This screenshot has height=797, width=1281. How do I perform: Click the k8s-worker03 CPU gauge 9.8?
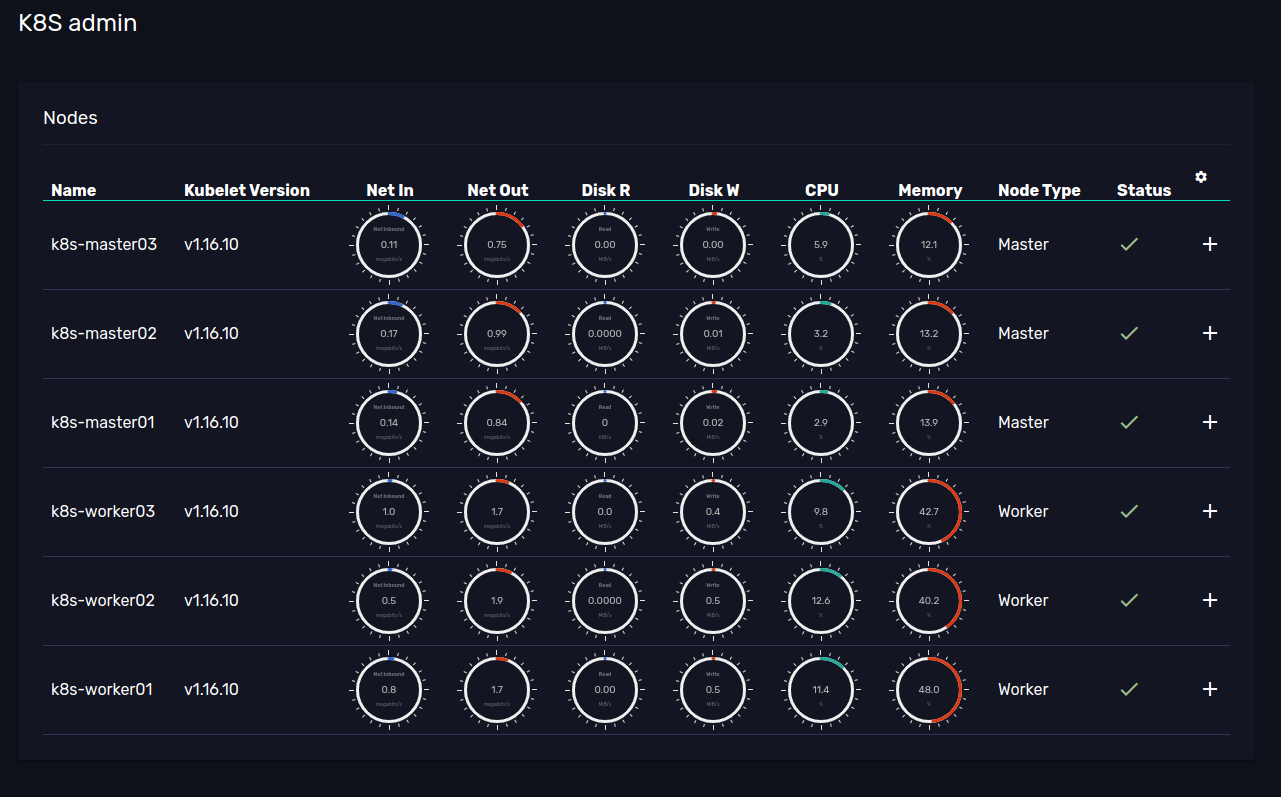[822, 511]
